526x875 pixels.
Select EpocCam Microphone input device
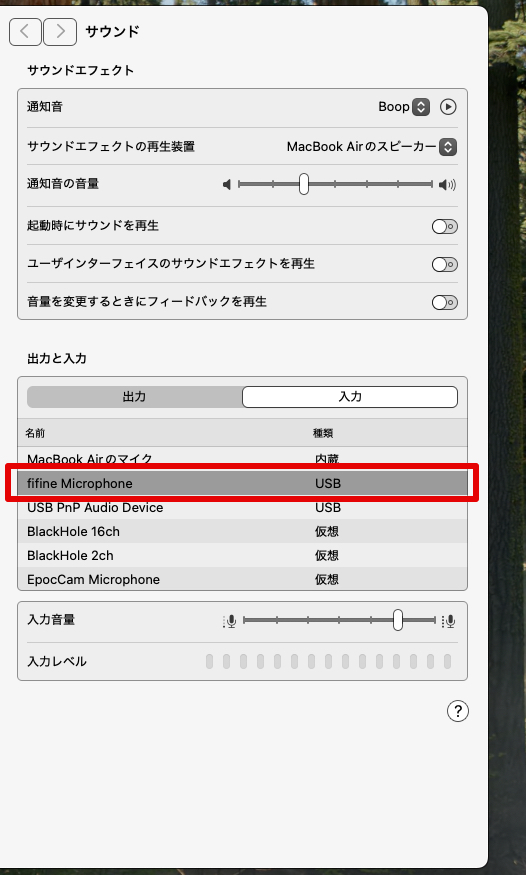(x=242, y=579)
